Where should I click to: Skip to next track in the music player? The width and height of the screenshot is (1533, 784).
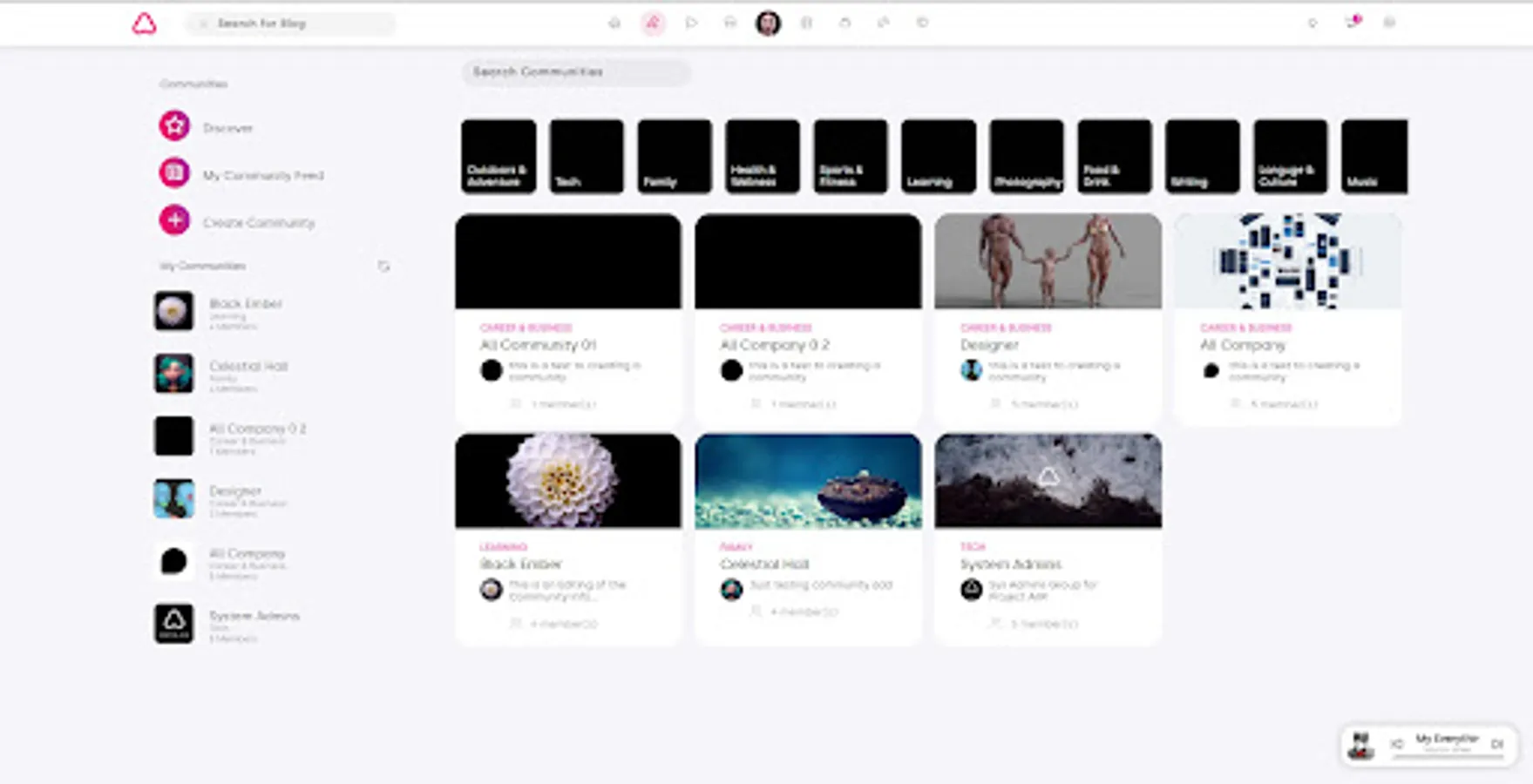(1497, 744)
